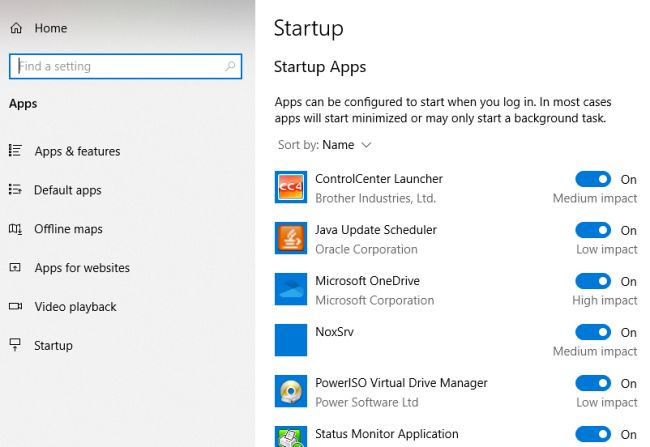Viewport: 650px width, 447px height.
Task: Click High impact label for OneDrive
Action: [604, 300]
